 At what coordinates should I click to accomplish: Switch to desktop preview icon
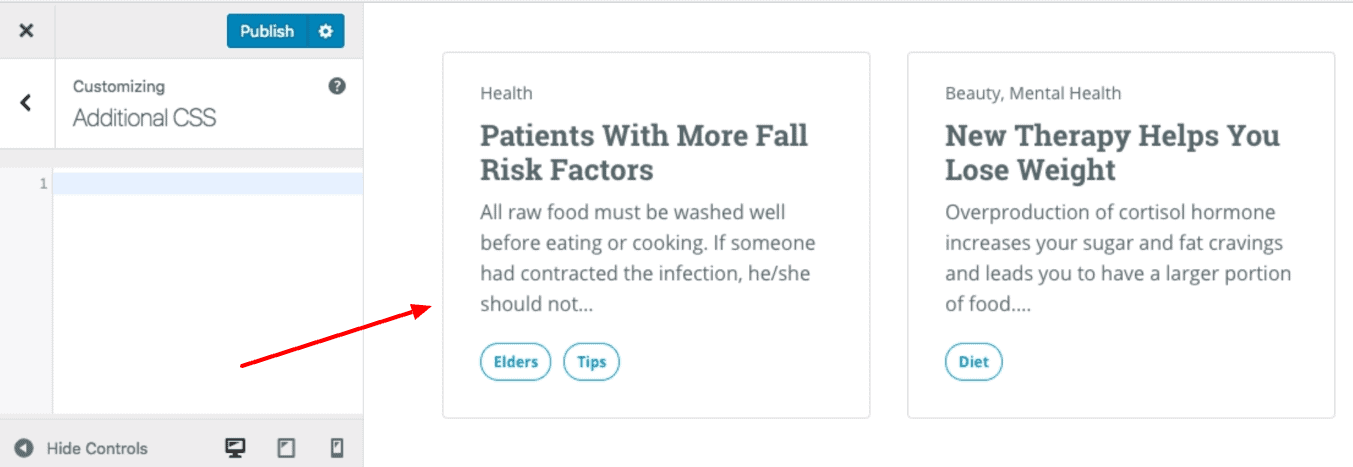coord(235,448)
